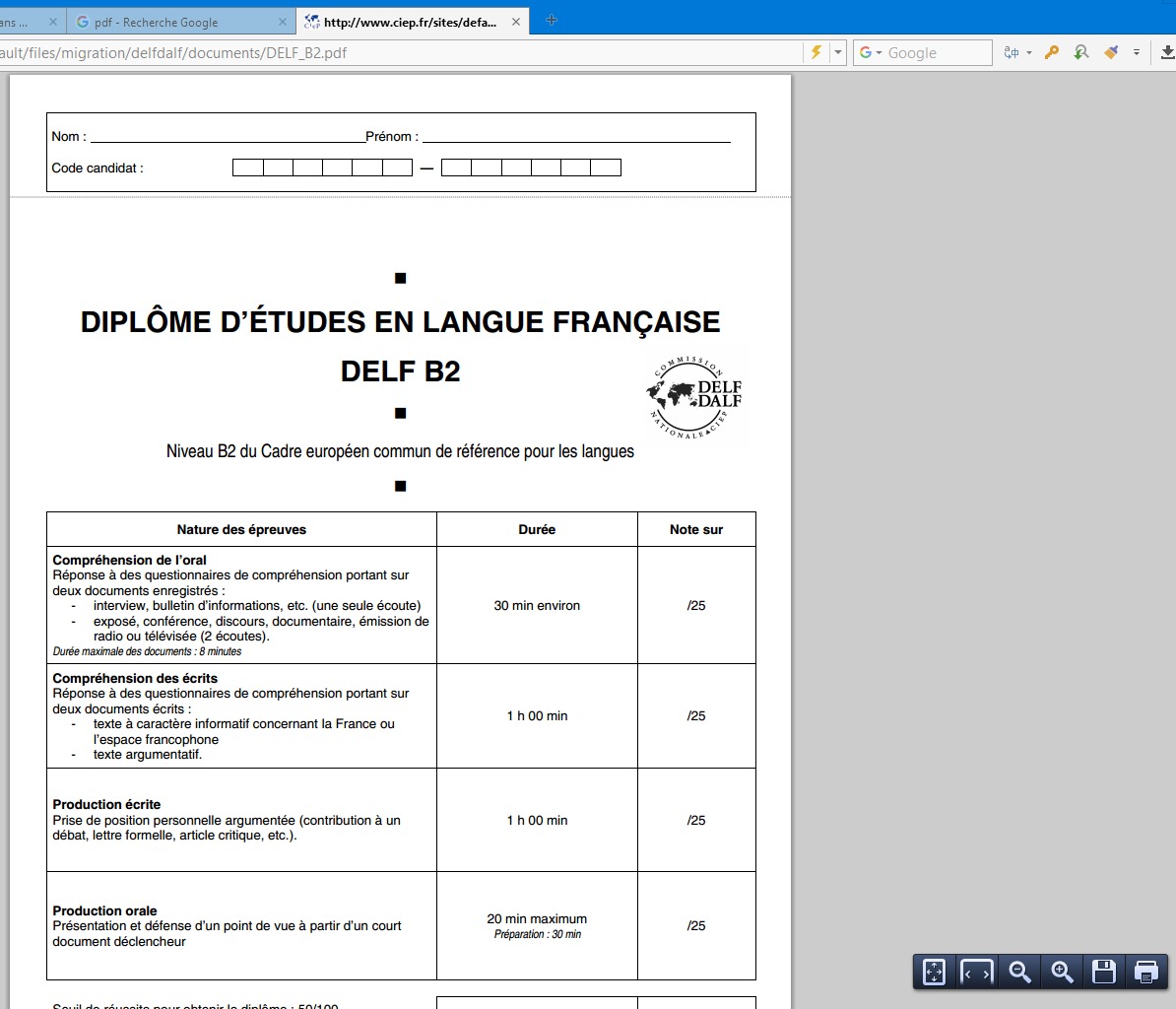1176x1009 pixels.
Task: Click the Google logo in the search box
Action: [x=866, y=52]
